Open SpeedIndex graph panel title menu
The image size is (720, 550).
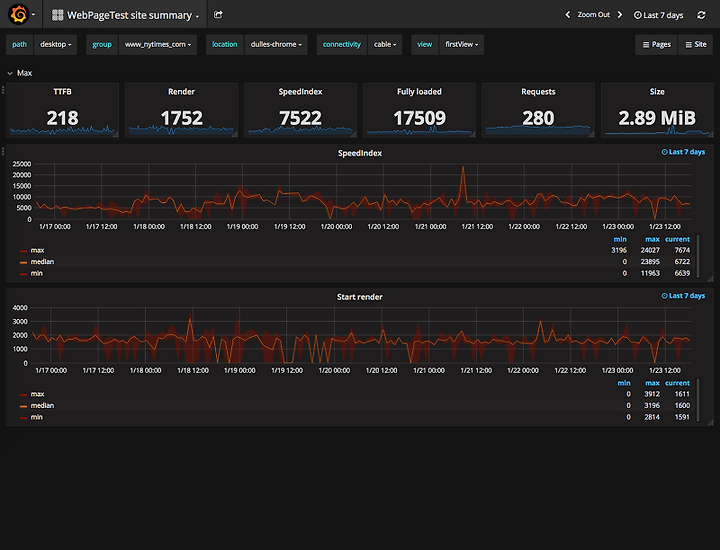click(360, 153)
